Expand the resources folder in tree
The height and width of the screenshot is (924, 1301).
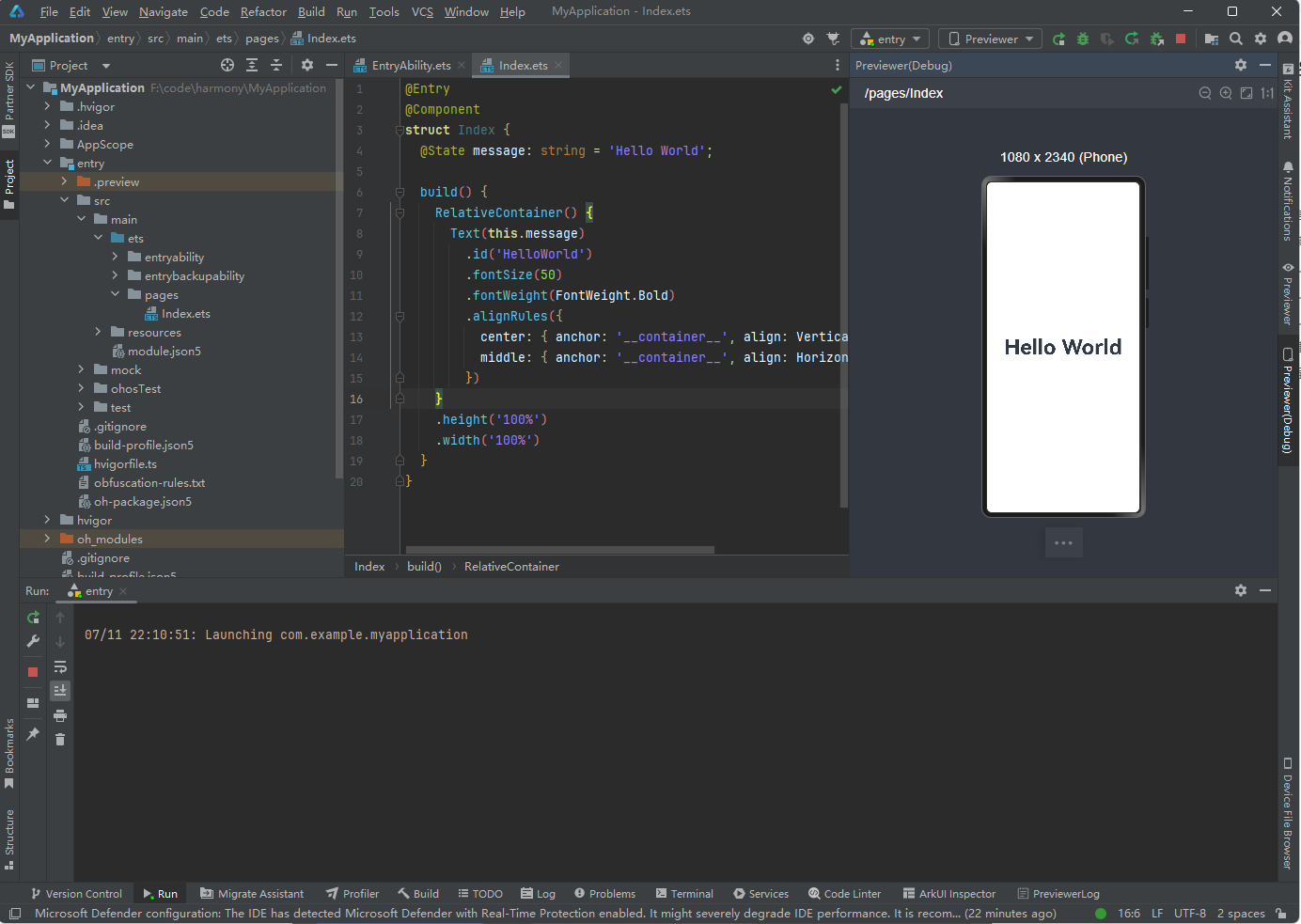coord(99,332)
